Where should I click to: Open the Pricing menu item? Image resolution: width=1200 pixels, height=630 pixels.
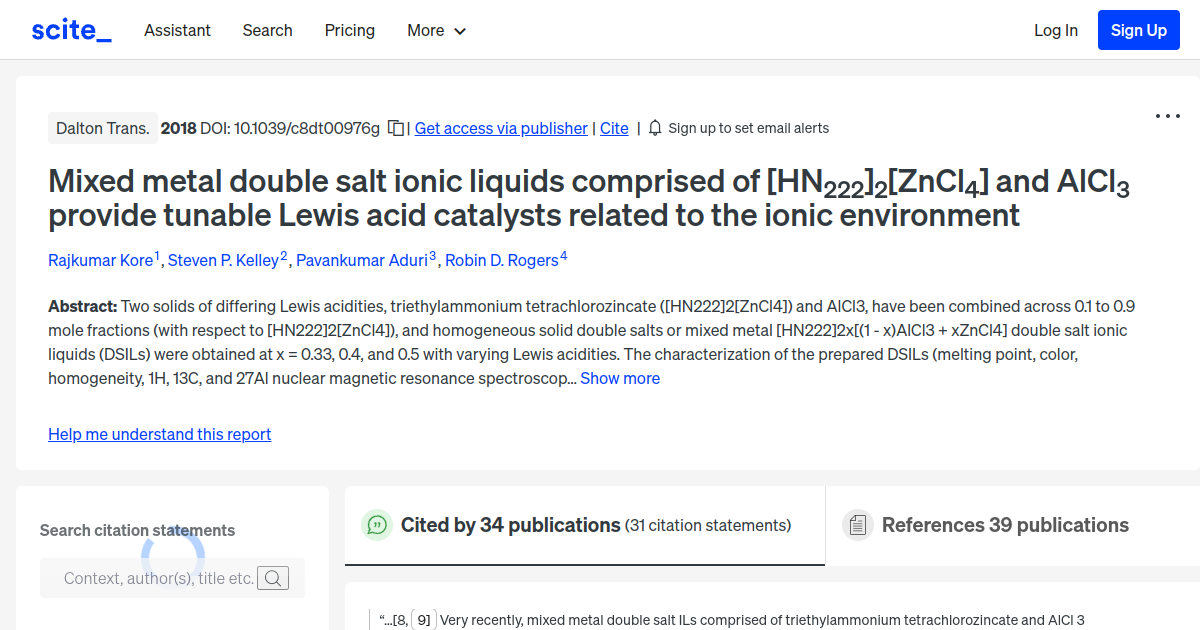tap(349, 31)
